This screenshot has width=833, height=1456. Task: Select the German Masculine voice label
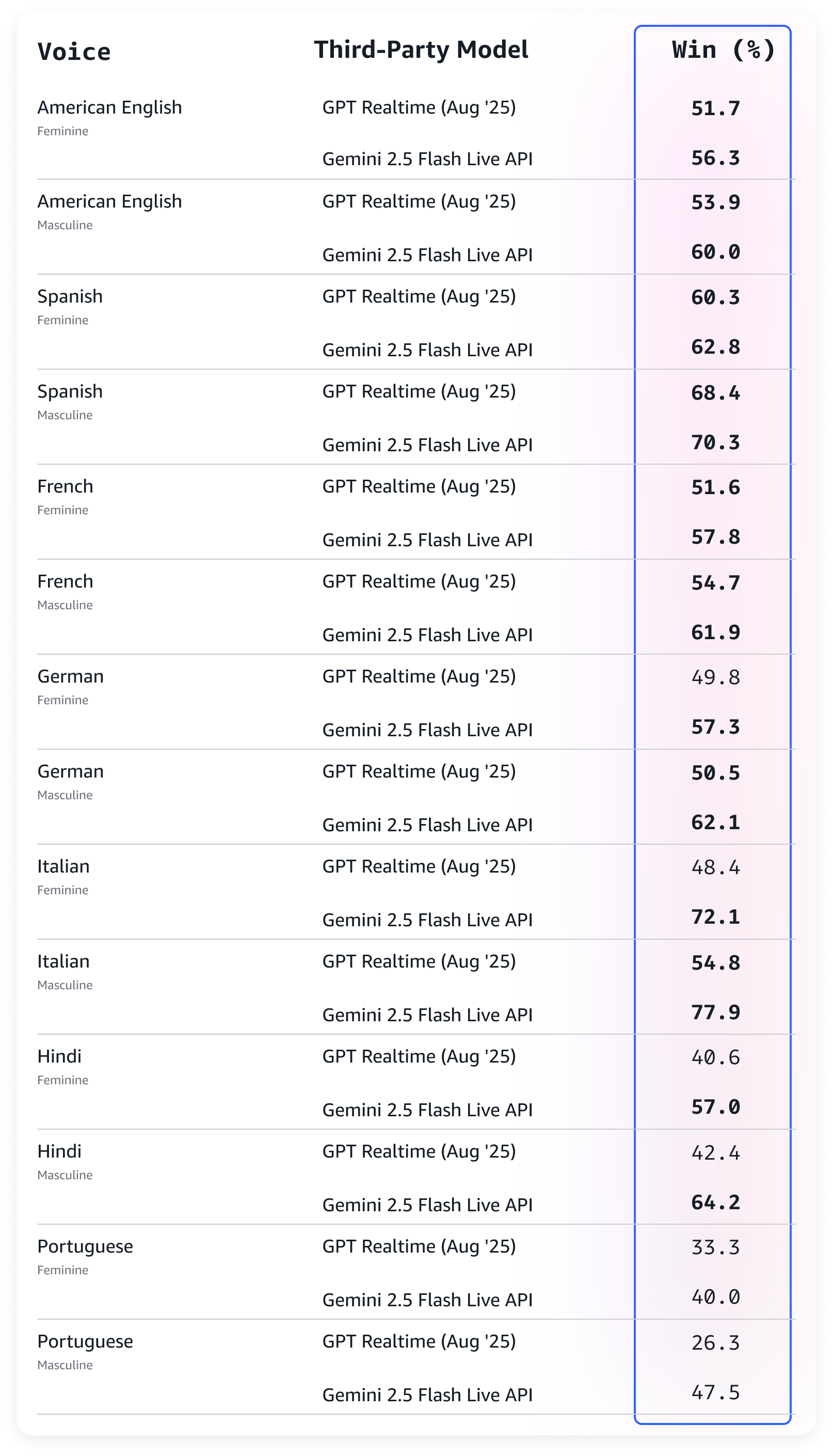tap(70, 771)
